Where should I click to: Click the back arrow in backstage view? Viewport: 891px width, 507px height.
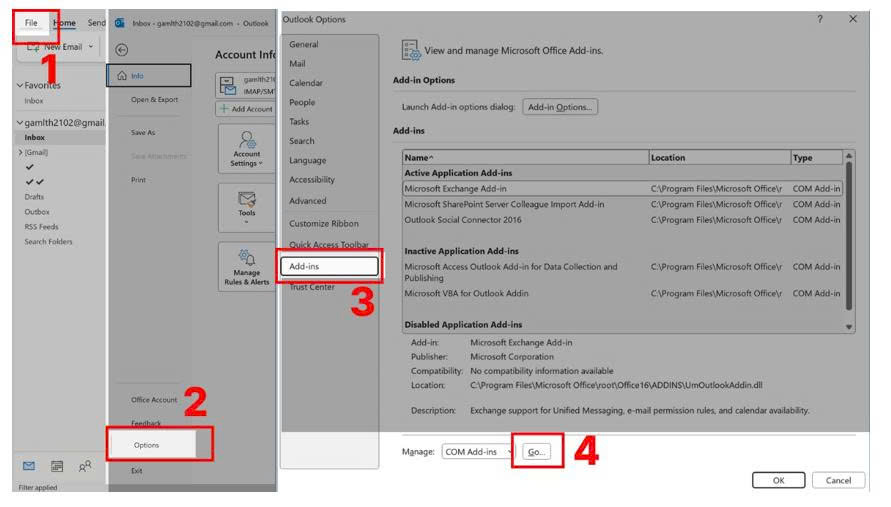tap(122, 50)
